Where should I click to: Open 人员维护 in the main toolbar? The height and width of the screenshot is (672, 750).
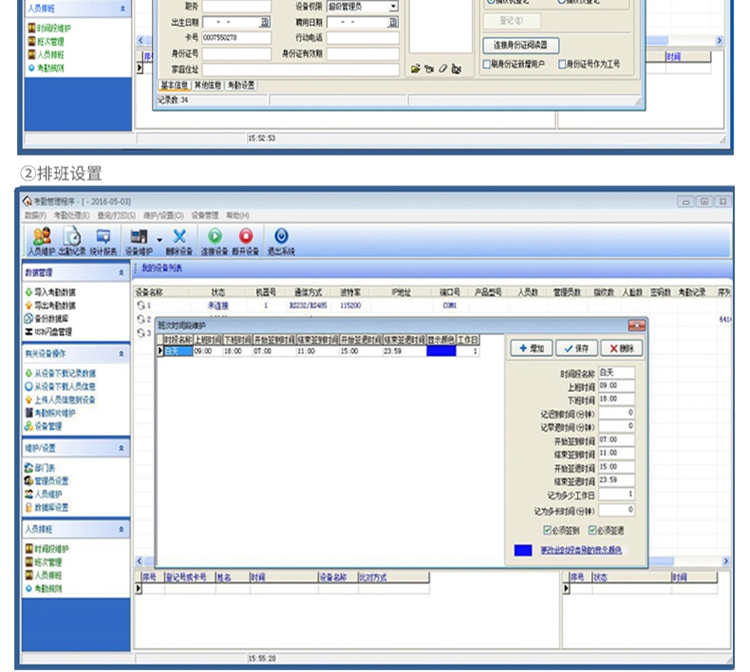[42, 240]
